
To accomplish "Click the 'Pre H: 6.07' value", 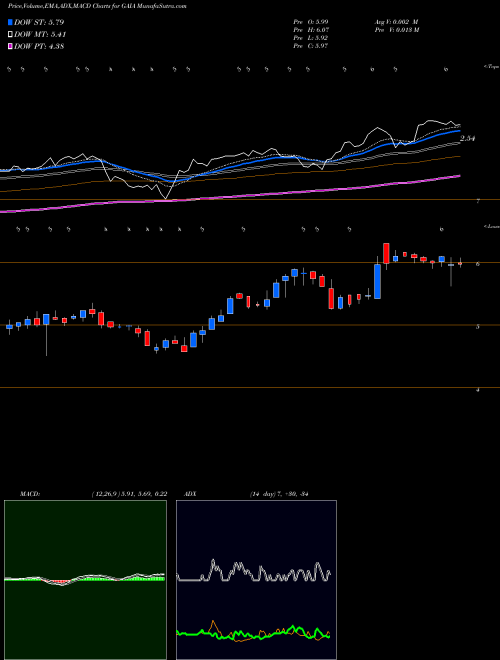I will pyautogui.click(x=311, y=30).
